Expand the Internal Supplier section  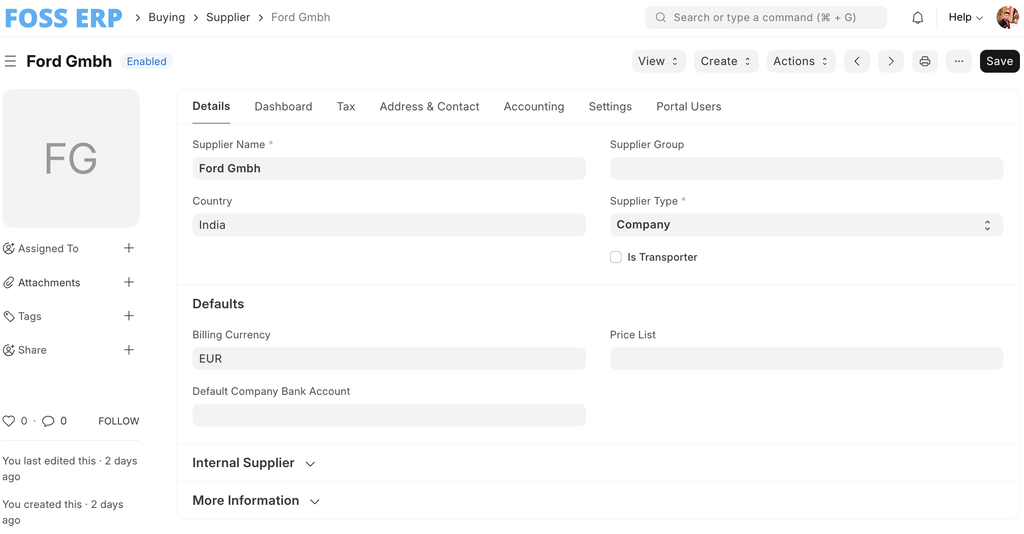coord(254,463)
